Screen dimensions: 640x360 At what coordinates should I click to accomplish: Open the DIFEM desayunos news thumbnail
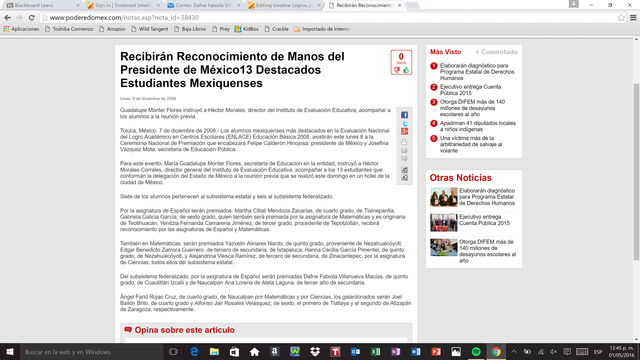443,247
